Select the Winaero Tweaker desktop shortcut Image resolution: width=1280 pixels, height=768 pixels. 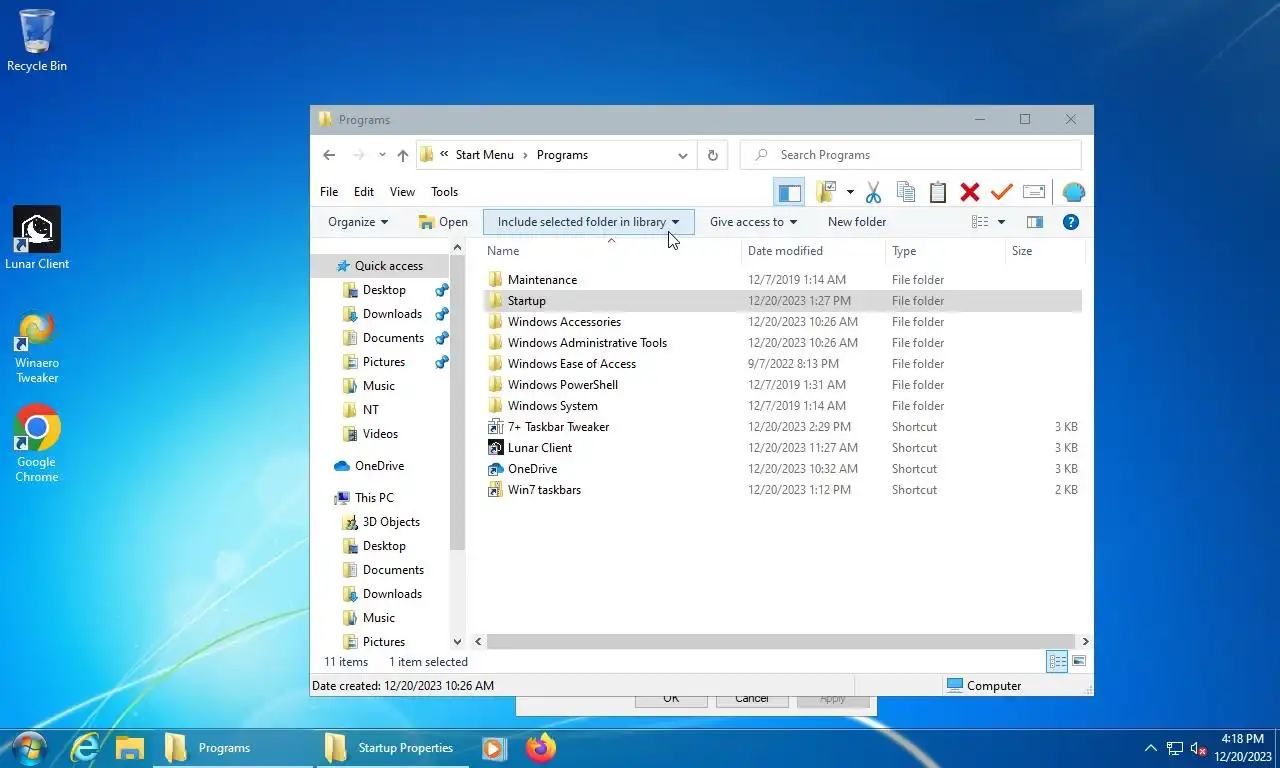point(37,348)
